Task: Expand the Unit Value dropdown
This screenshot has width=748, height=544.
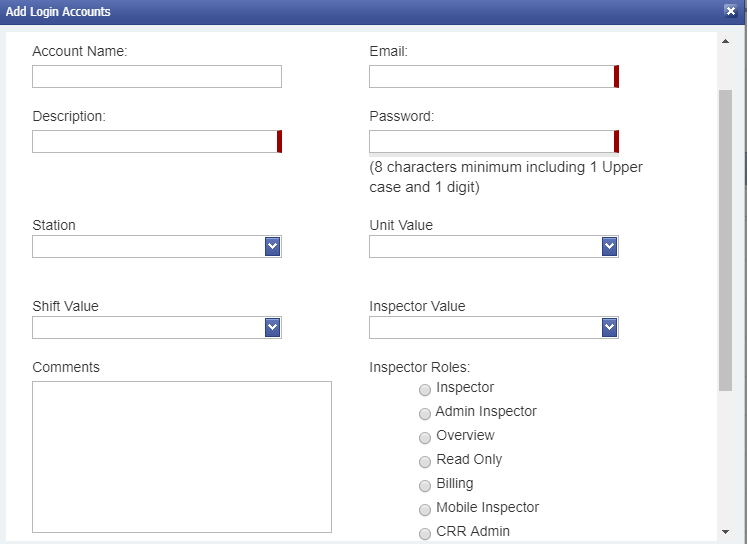Action: [609, 246]
